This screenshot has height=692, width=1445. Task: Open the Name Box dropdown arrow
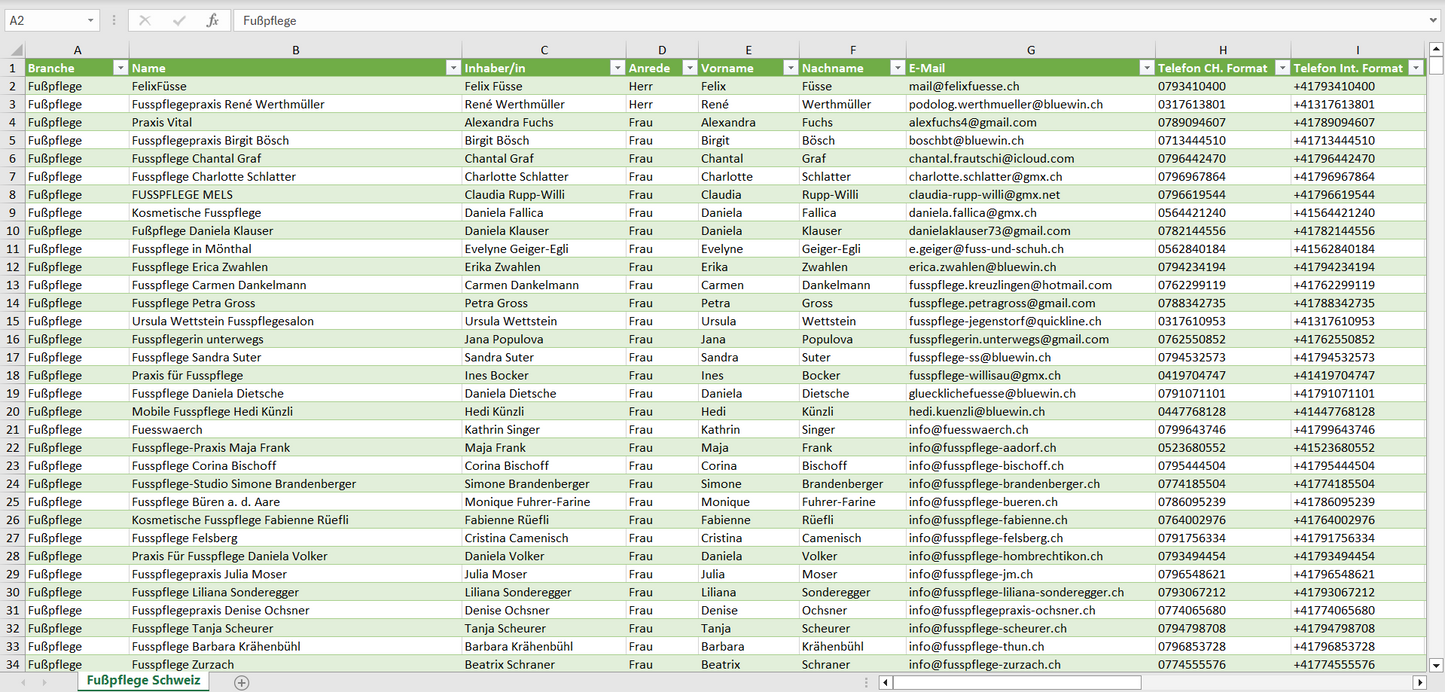pos(90,20)
